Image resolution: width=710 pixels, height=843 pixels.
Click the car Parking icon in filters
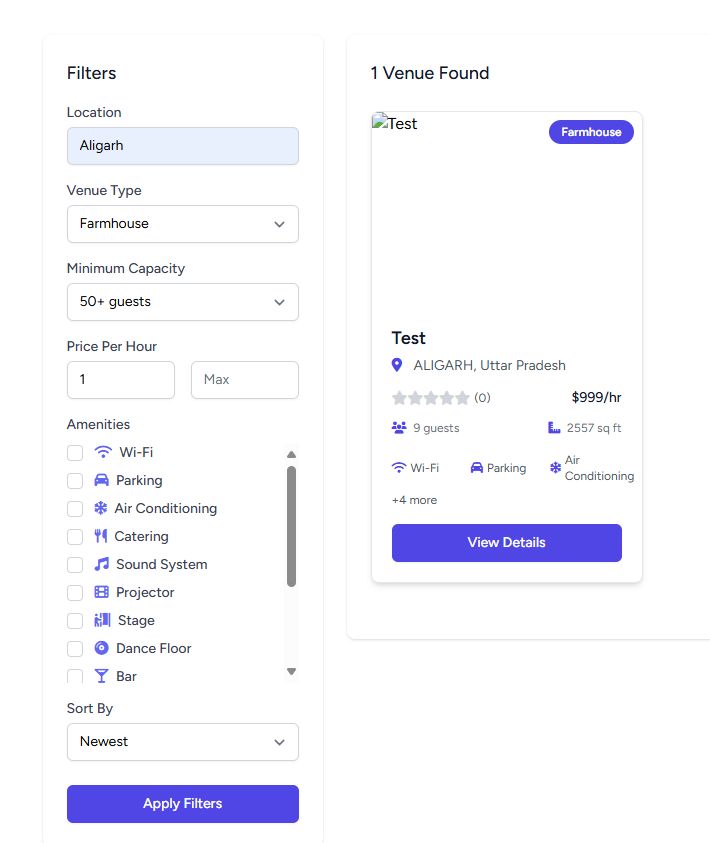point(101,480)
